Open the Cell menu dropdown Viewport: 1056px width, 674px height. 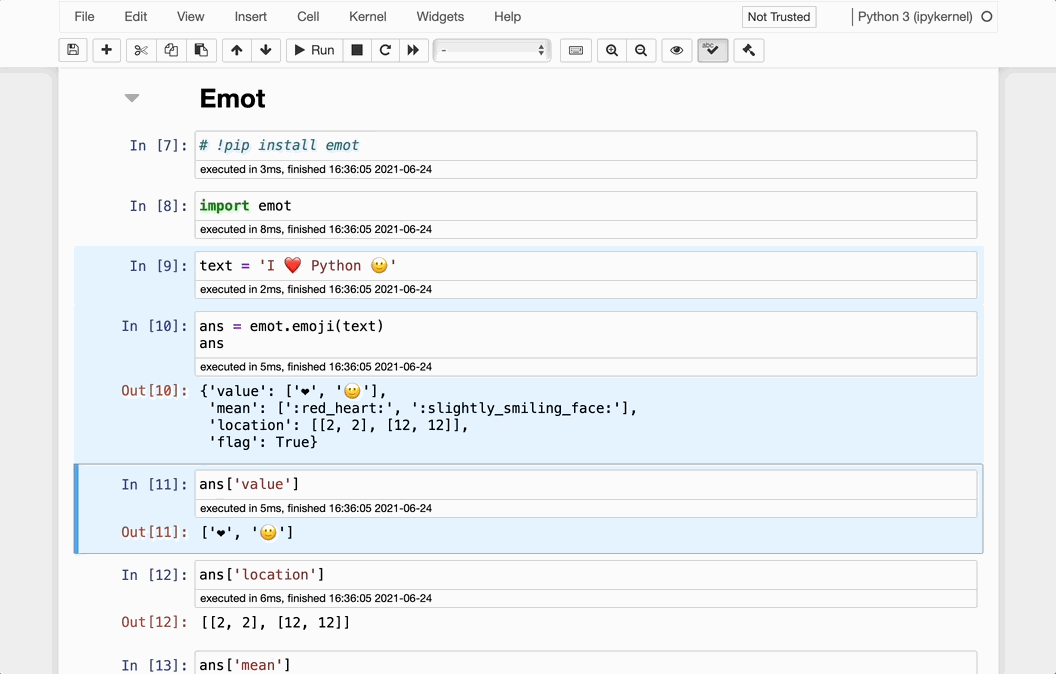pos(308,17)
